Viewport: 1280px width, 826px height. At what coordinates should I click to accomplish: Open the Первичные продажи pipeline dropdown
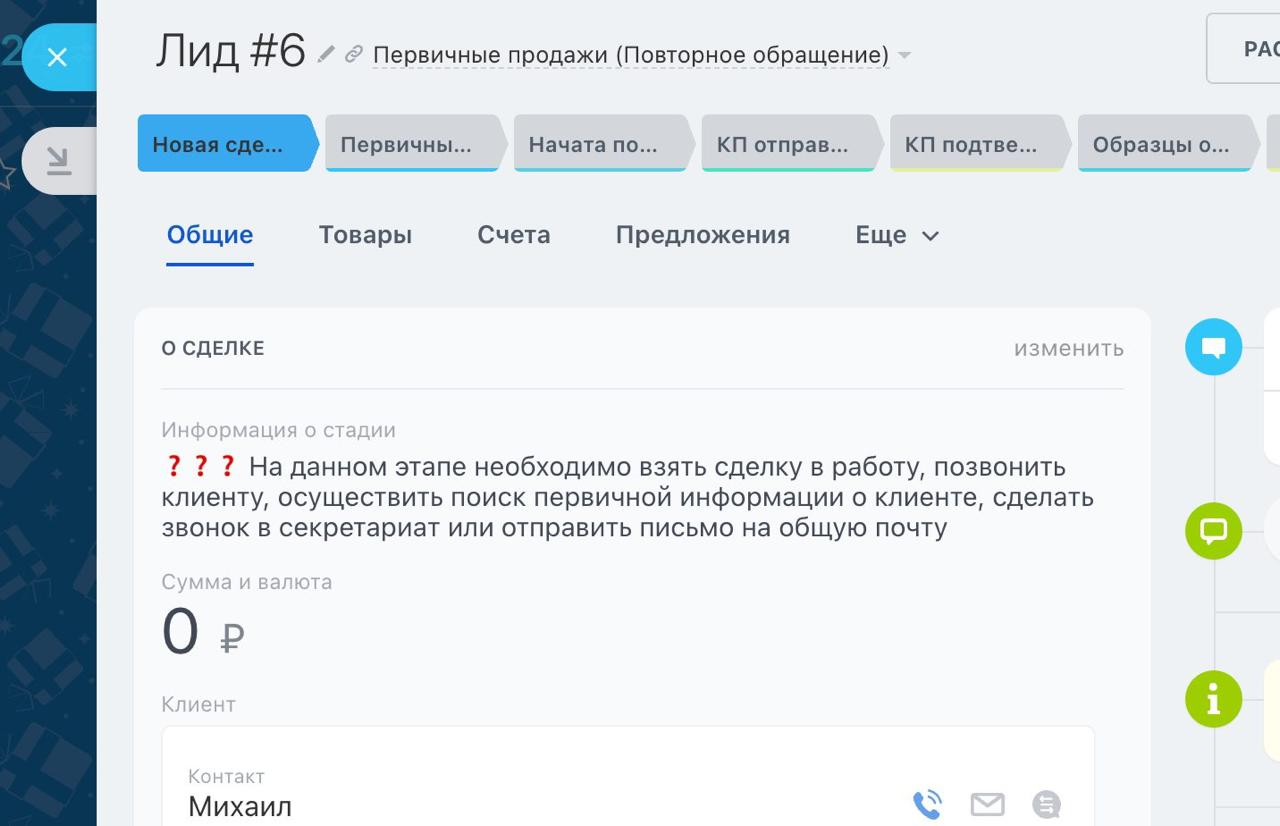click(x=903, y=56)
